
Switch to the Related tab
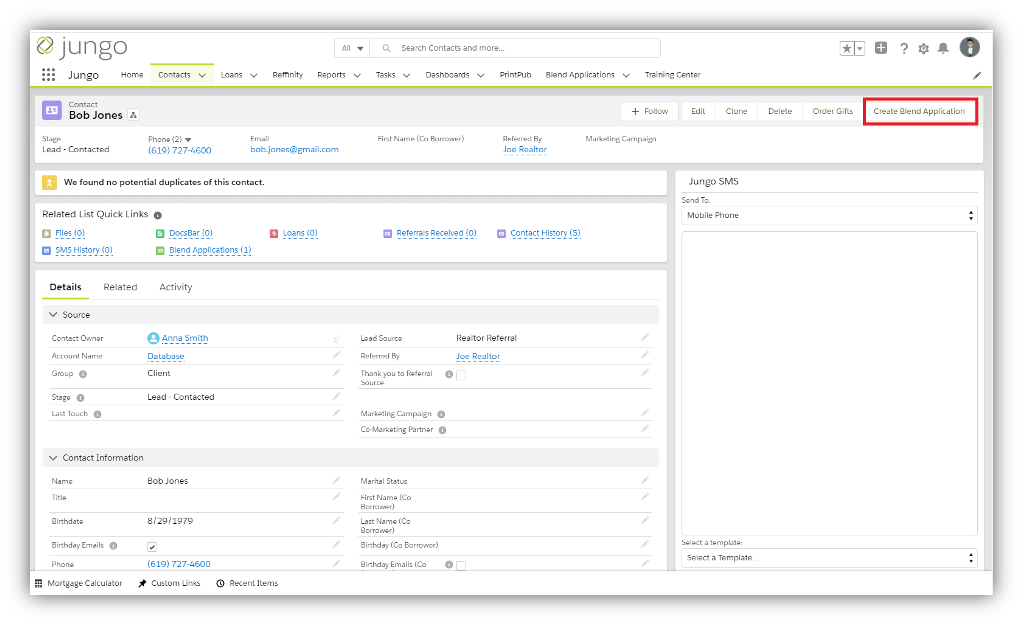pos(120,287)
